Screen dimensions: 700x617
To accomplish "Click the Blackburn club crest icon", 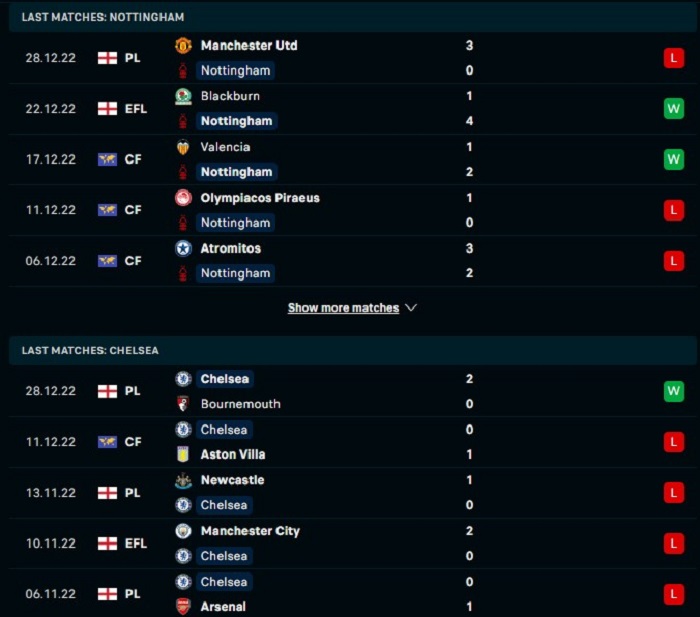I will coord(183,96).
